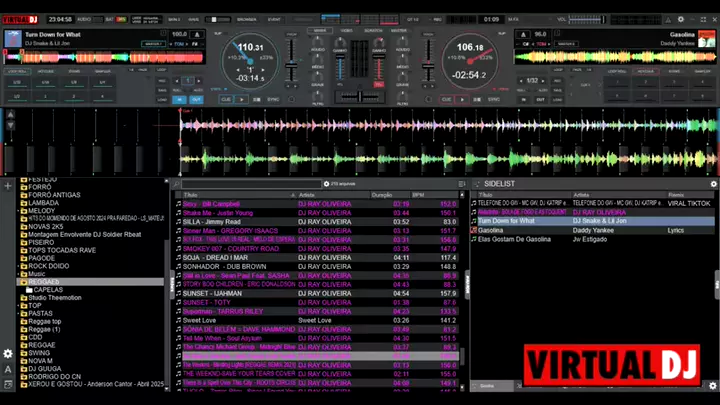Open M.FX master effects dropdown
The image size is (720, 405).
coord(513,20)
